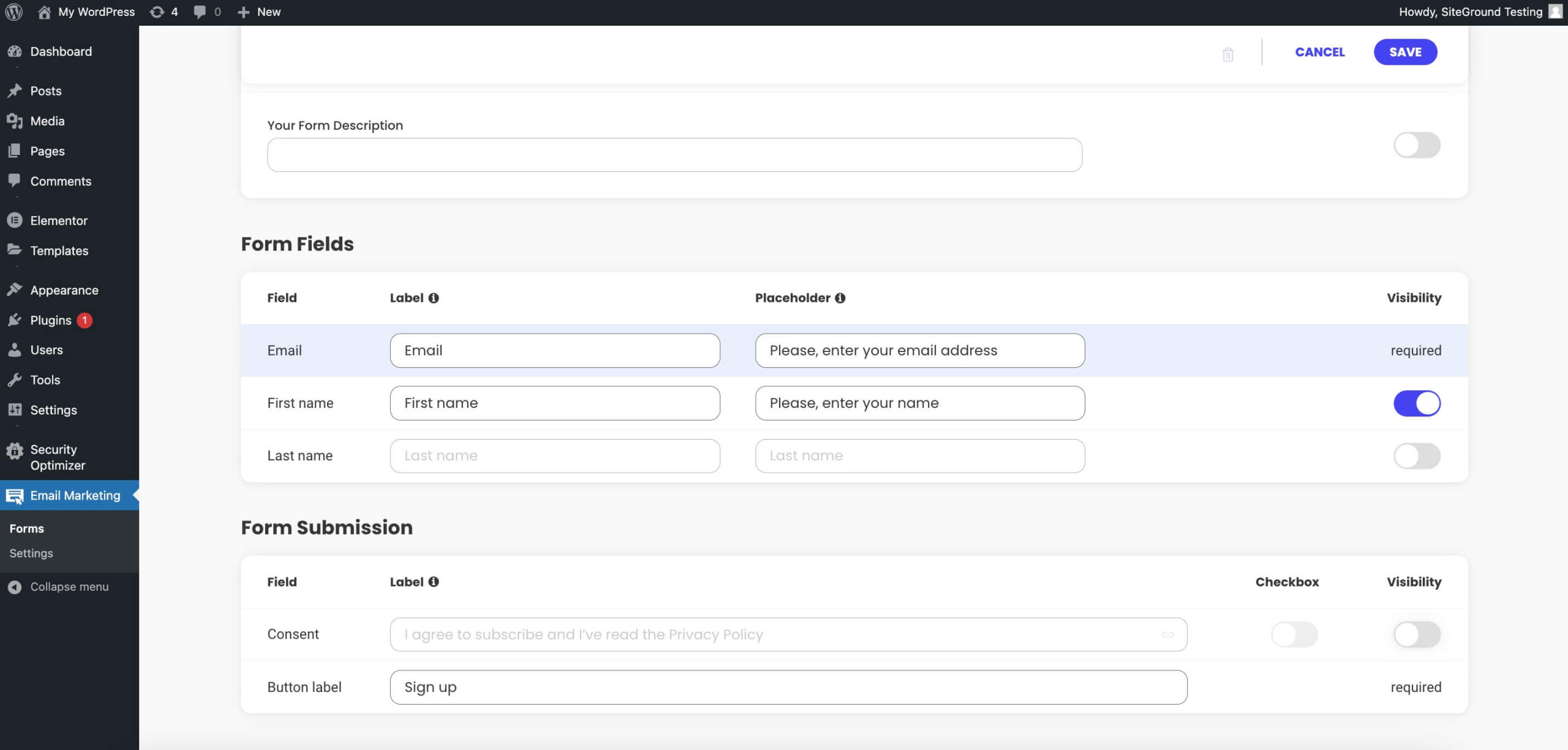This screenshot has width=1568, height=750.
Task: Click Collapse menu text
Action: pos(69,587)
